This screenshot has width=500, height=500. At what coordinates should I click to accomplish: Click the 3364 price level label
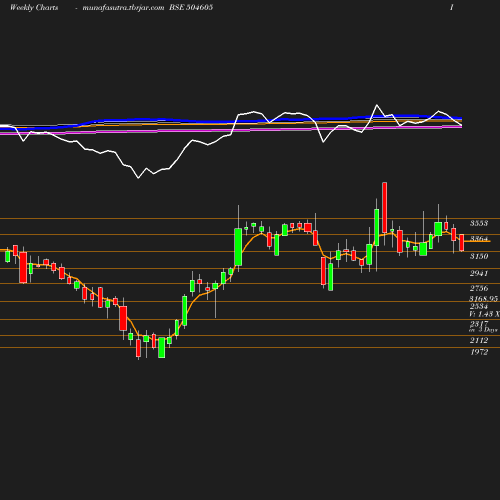pyautogui.click(x=479, y=238)
